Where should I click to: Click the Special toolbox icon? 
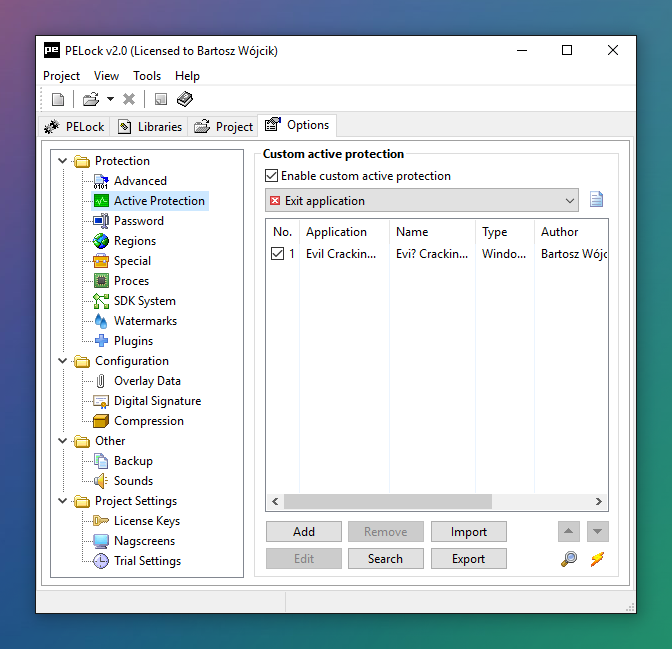pyautogui.click(x=101, y=261)
